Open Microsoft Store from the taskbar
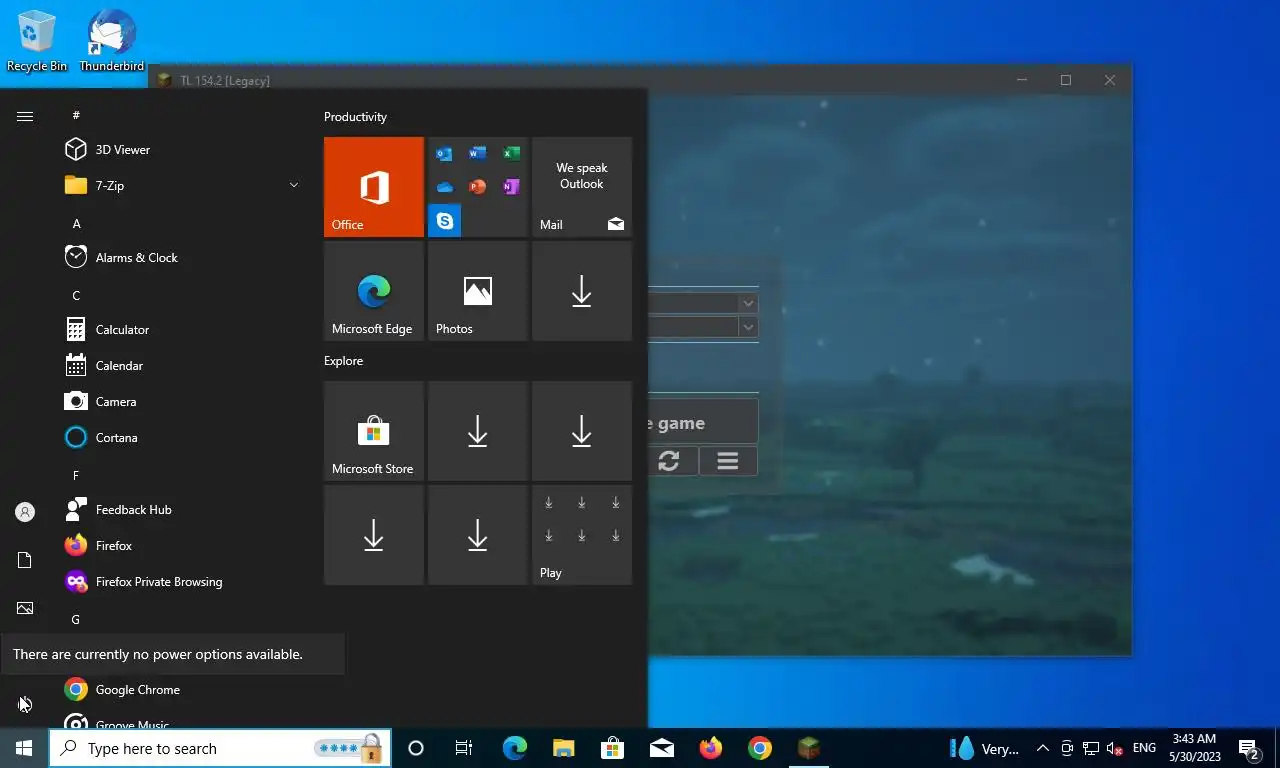This screenshot has width=1280, height=768. point(612,748)
